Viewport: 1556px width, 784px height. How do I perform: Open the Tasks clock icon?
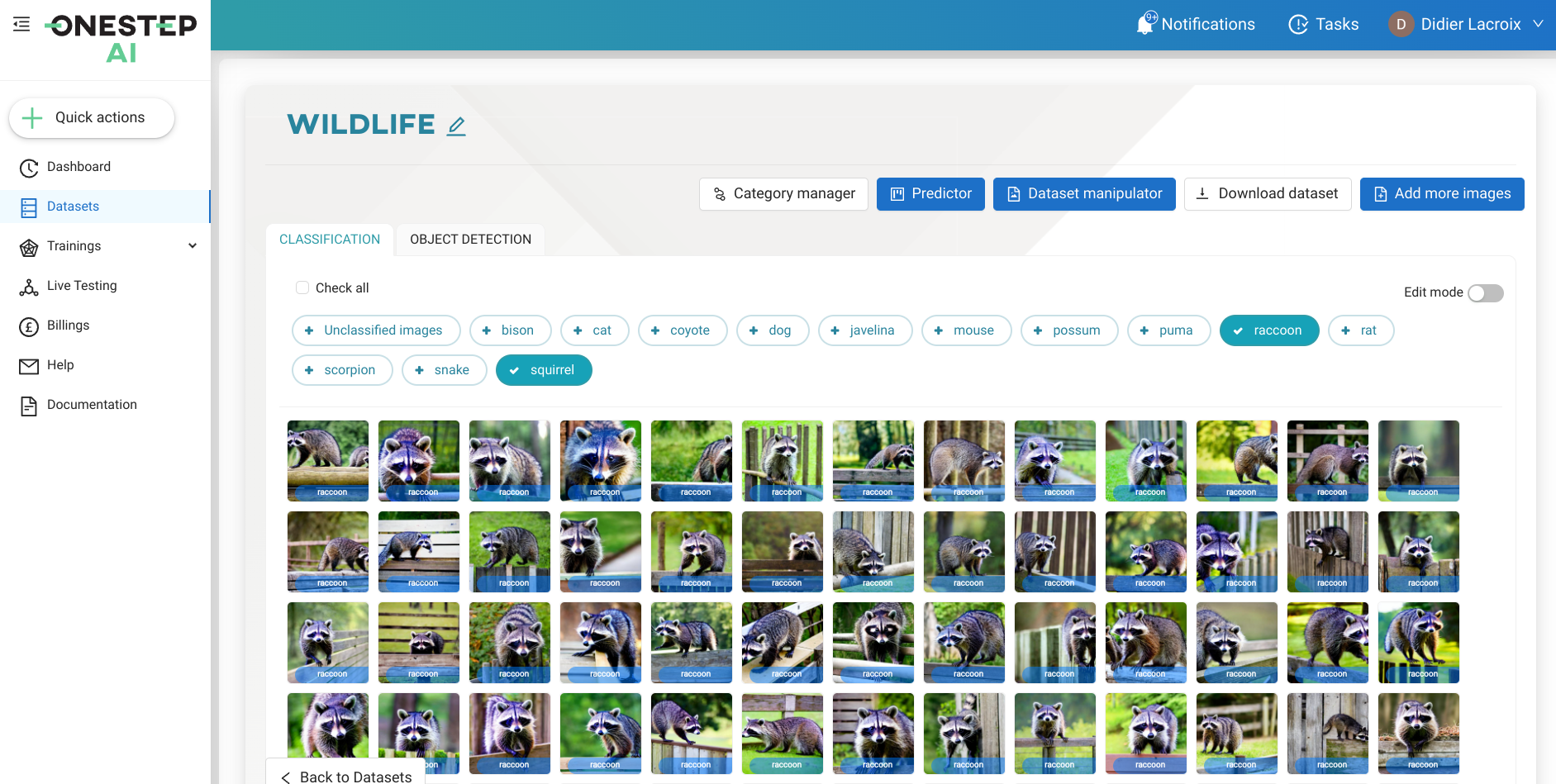click(x=1298, y=25)
